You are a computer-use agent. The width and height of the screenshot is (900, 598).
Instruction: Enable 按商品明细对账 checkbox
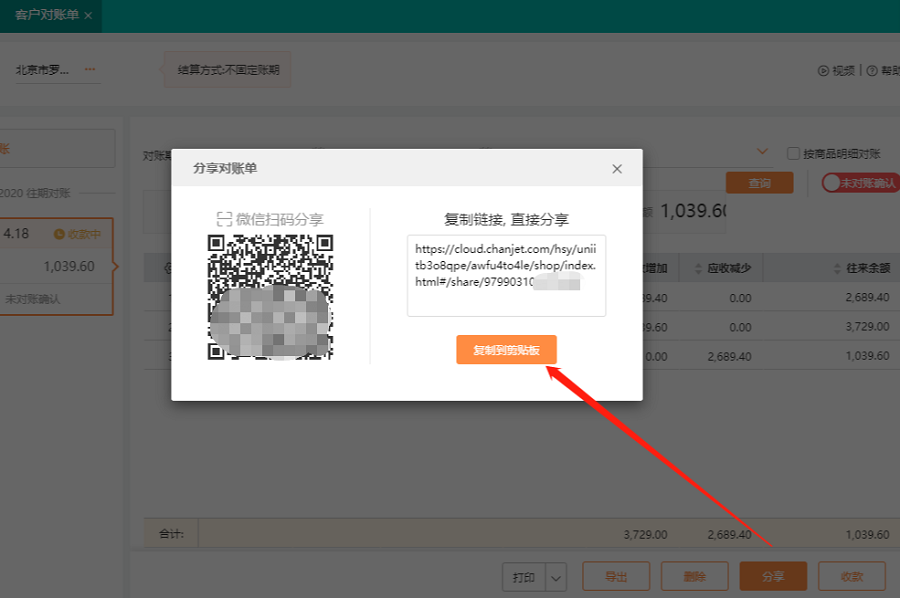click(793, 153)
